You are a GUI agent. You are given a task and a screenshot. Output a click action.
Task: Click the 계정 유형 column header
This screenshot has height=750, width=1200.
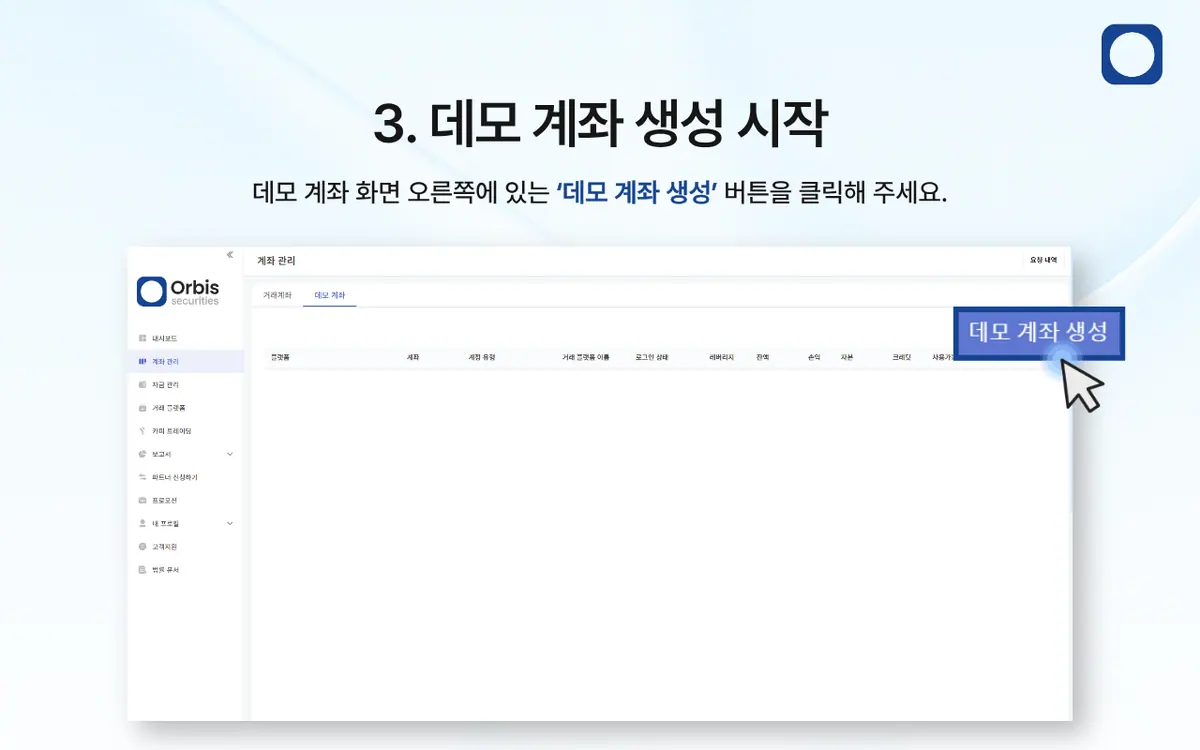[x=482, y=357]
